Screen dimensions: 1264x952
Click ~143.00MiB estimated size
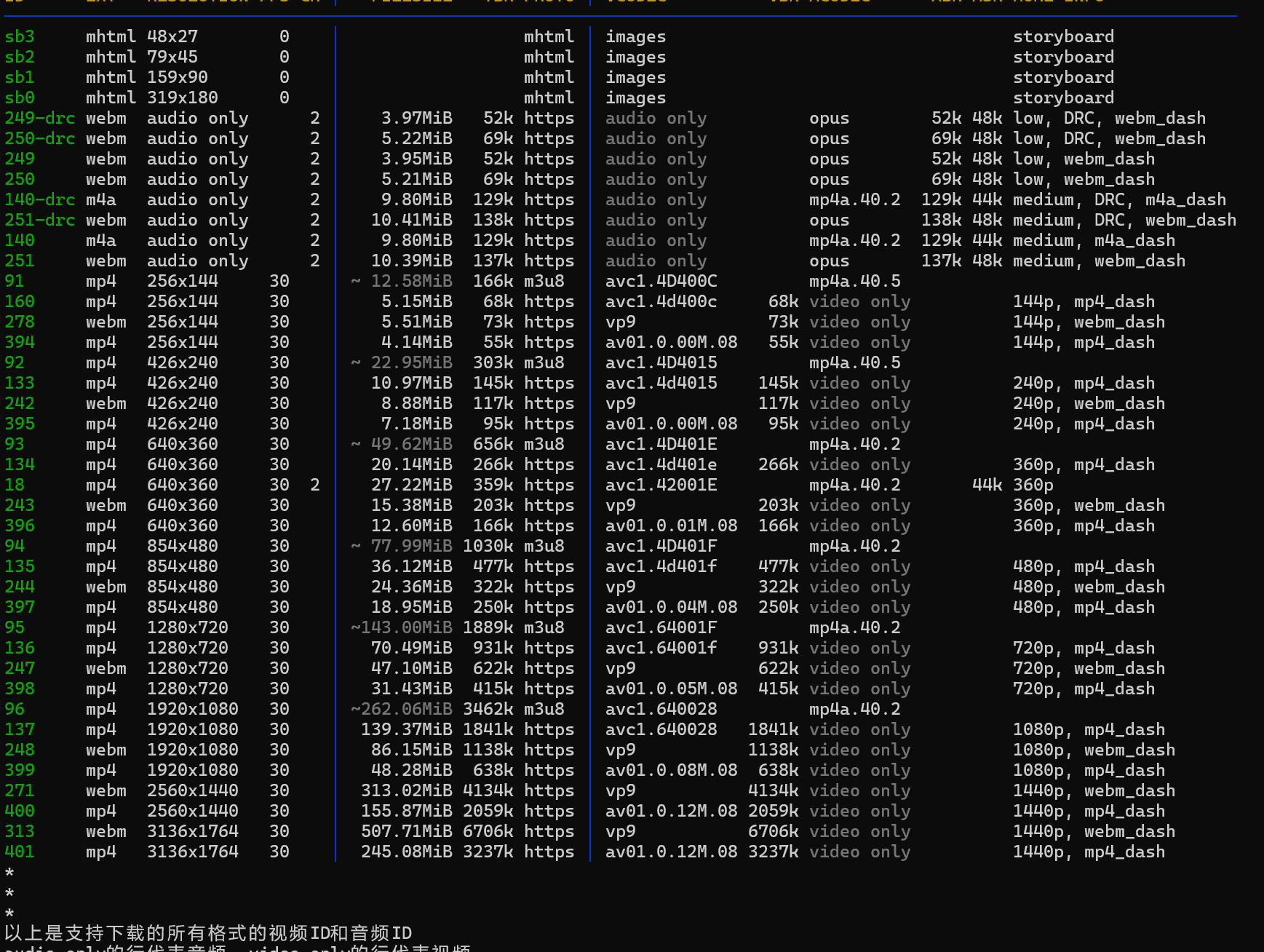point(402,627)
